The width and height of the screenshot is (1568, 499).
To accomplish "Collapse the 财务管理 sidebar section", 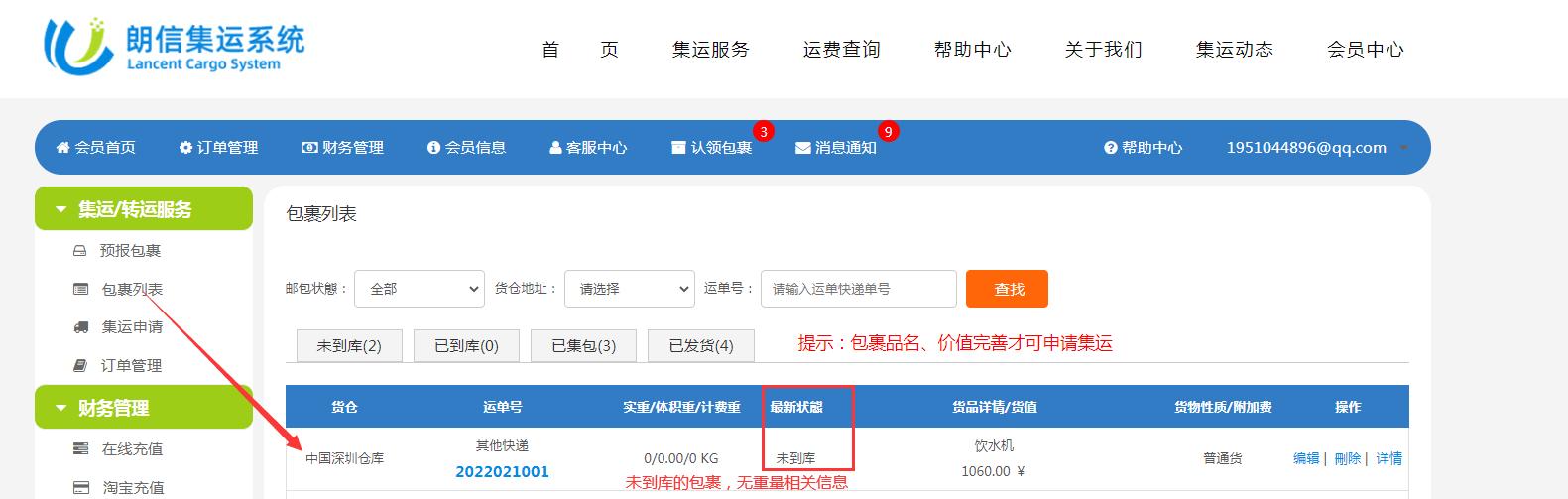I will tap(61, 408).
